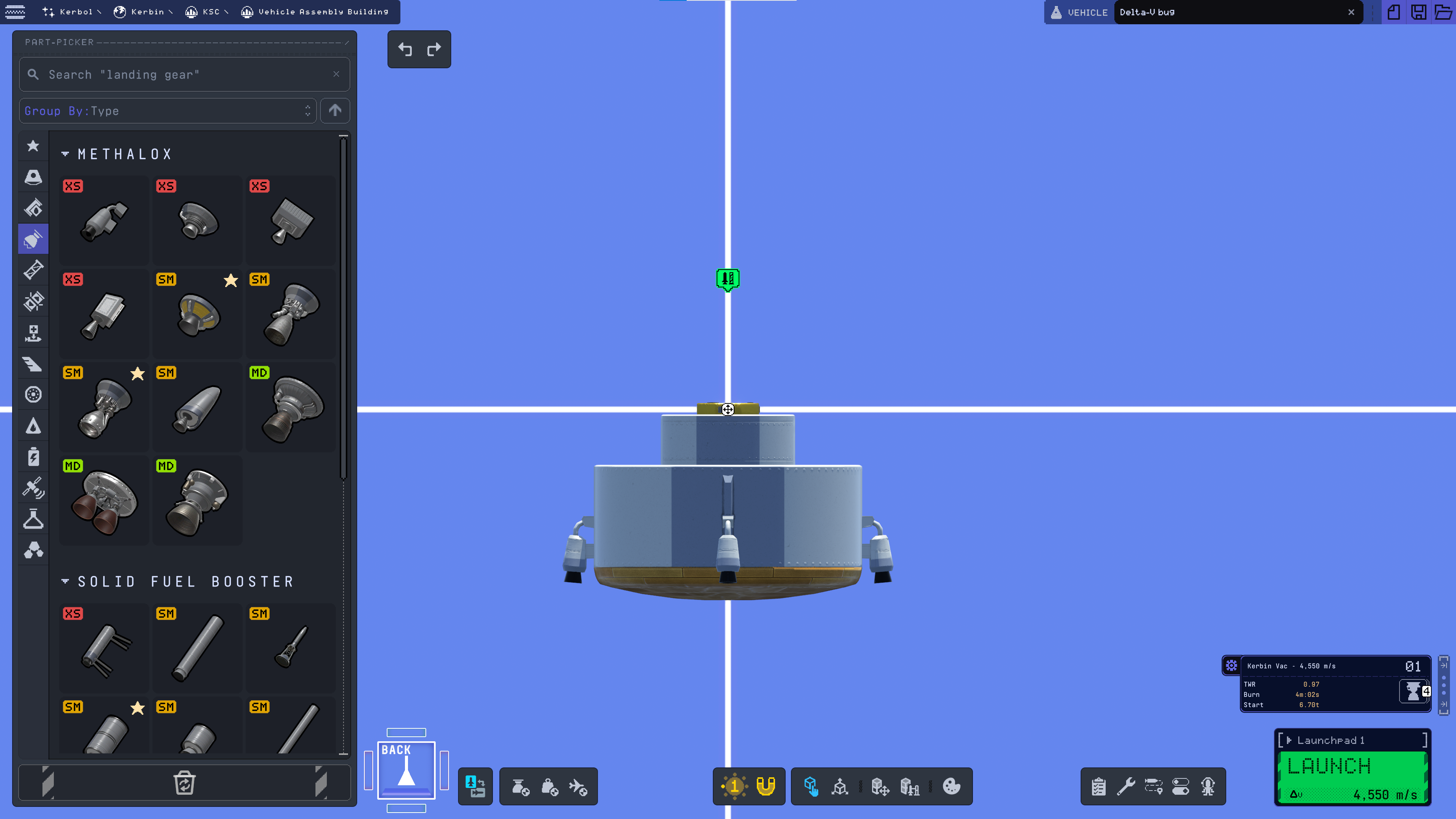This screenshot has height=819, width=1456.
Task: Select the Pods category in part picker
Action: [33, 177]
